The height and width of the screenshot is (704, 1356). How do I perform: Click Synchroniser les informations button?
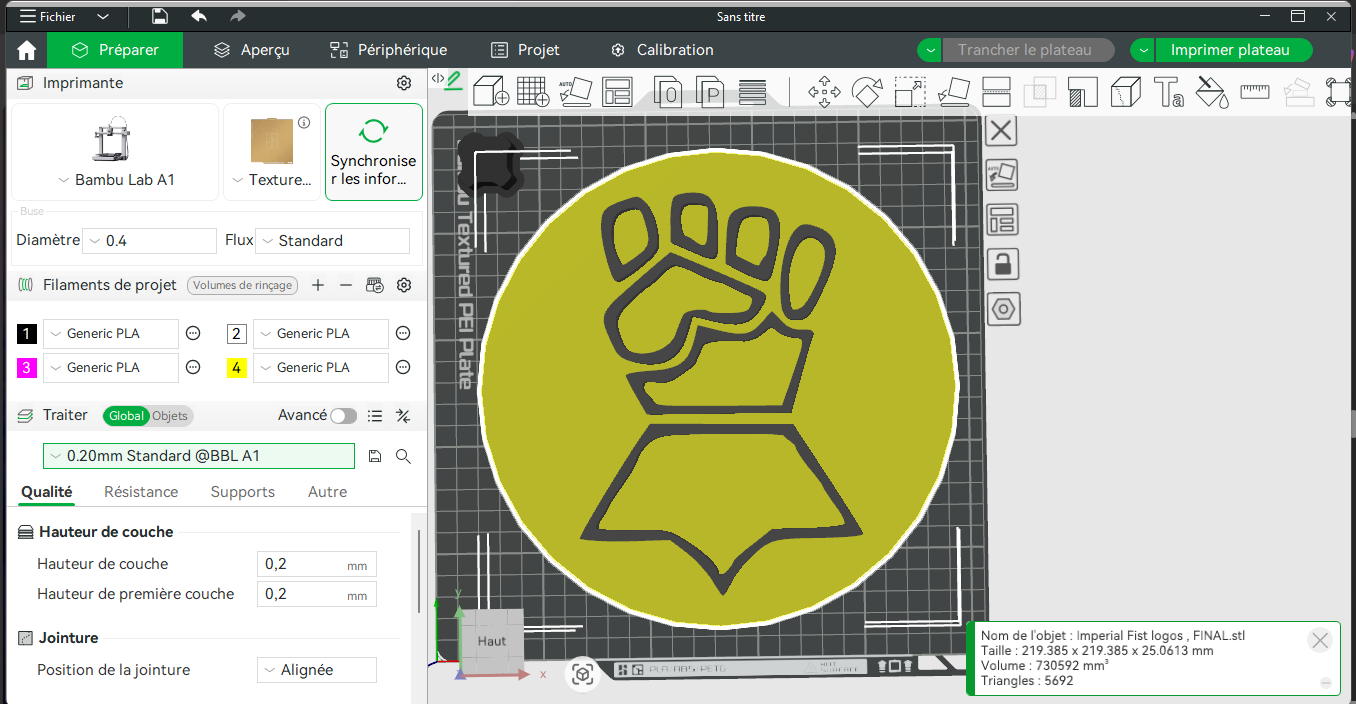pos(374,152)
